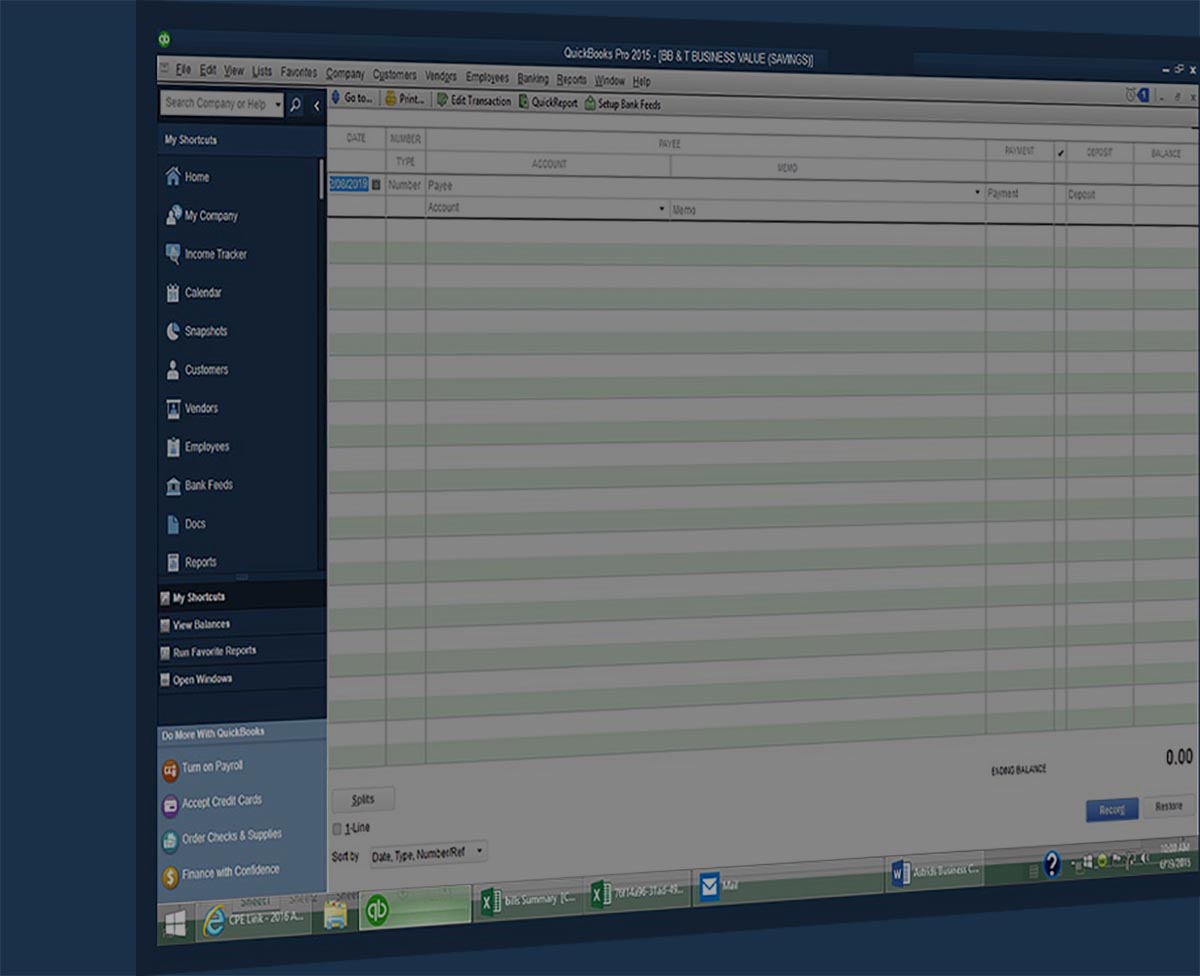Screen dimensions: 1200x976
Task: Click the Edit Transaction toolbar icon
Action: (x=442, y=101)
